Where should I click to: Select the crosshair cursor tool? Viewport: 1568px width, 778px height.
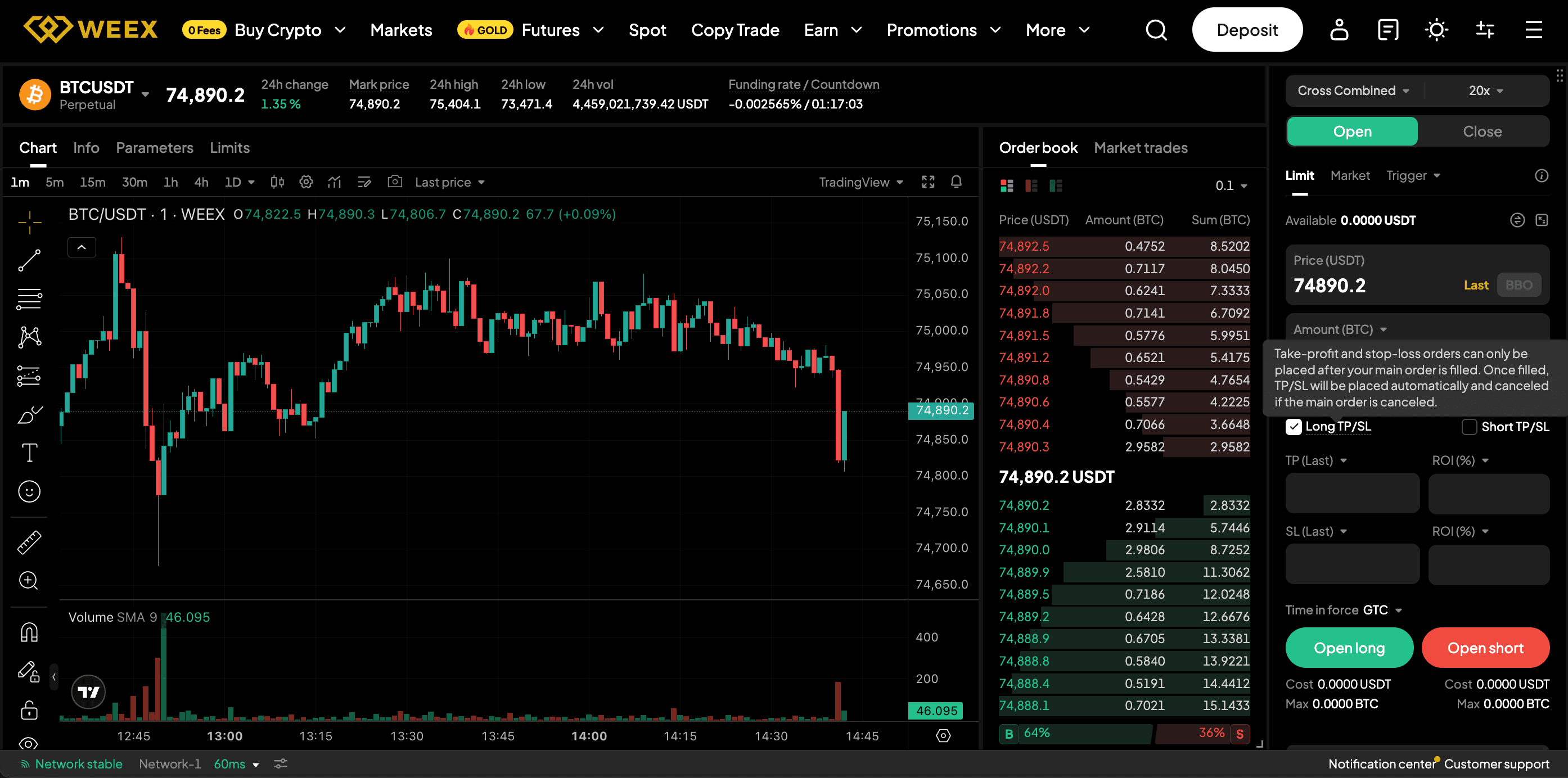(x=29, y=223)
